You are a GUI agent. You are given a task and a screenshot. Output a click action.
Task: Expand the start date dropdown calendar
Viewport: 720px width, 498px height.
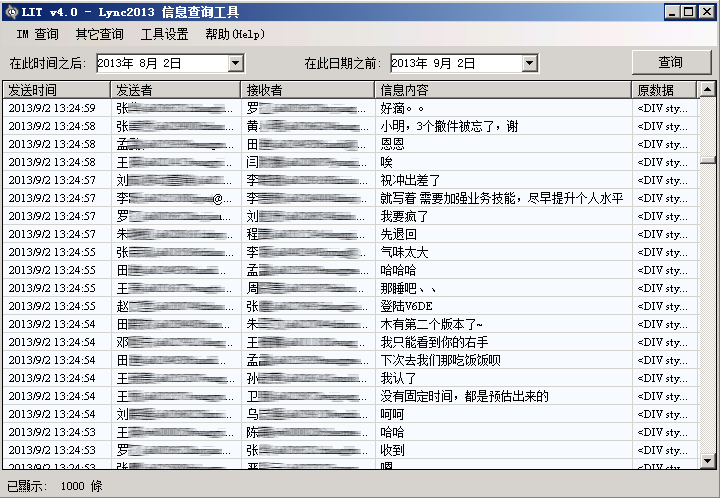pos(235,63)
